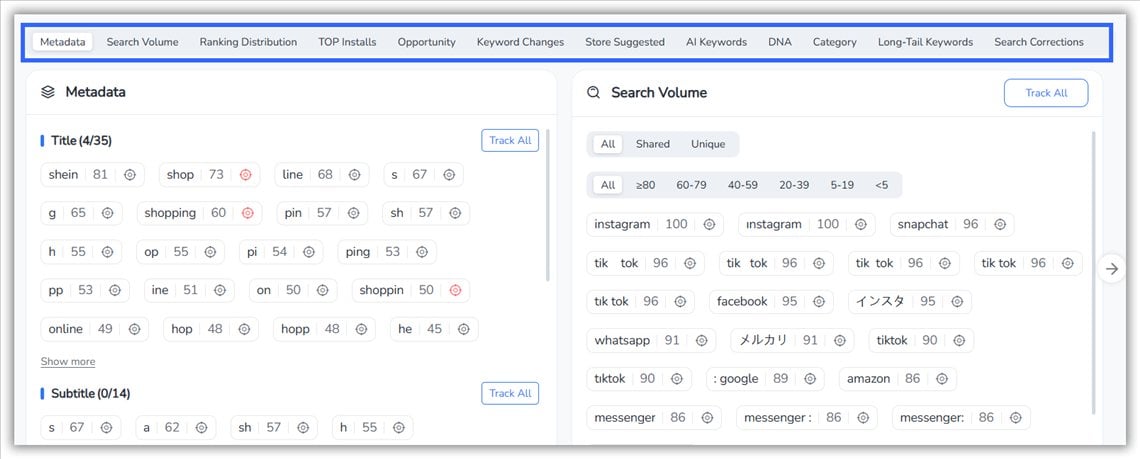The image size is (1140, 459).
Task: Filter search volume by 20-39
Action: point(794,185)
